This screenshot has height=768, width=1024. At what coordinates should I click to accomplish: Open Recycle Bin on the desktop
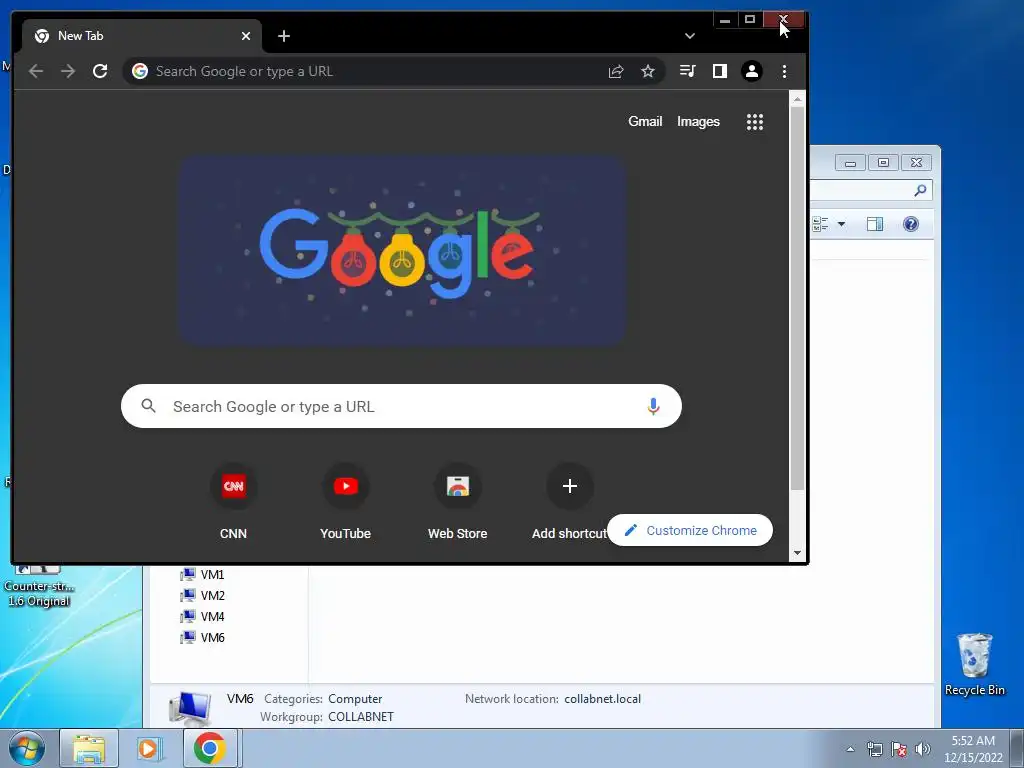974,664
